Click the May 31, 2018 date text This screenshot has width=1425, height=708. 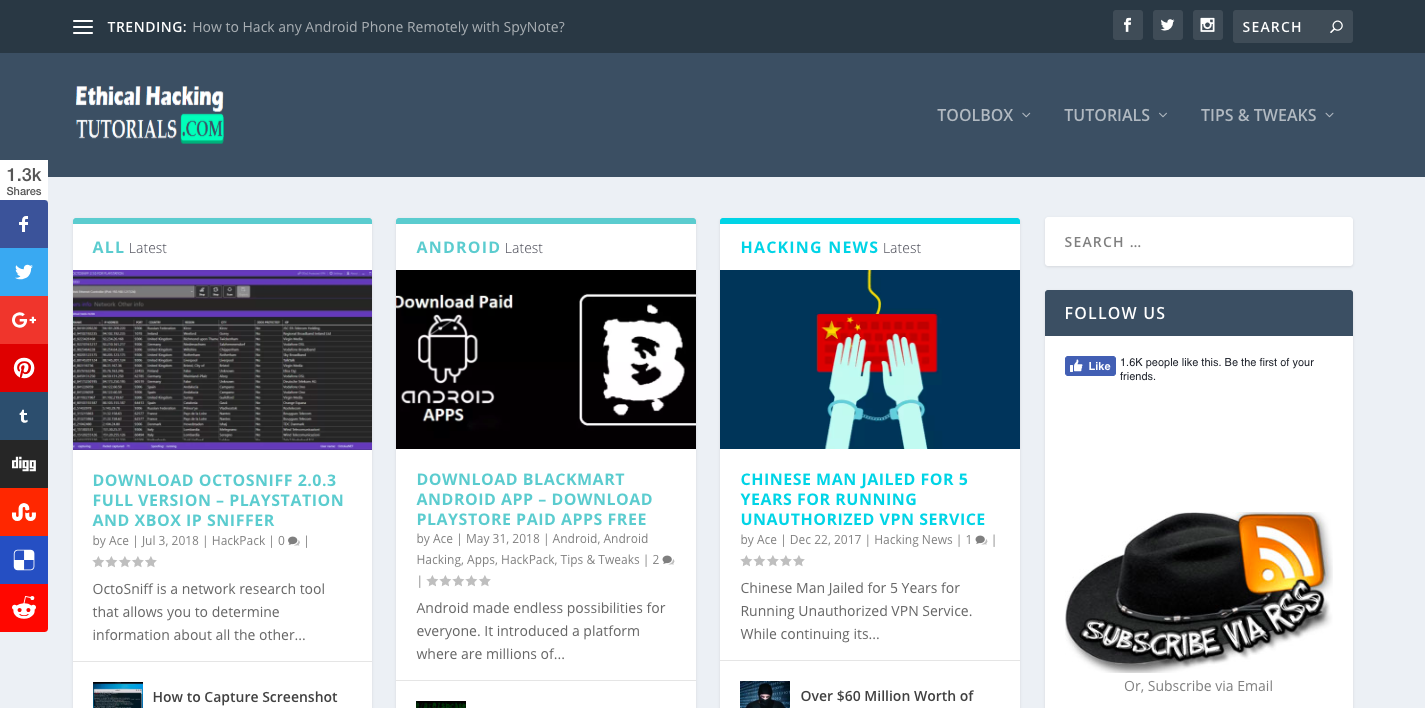point(501,539)
